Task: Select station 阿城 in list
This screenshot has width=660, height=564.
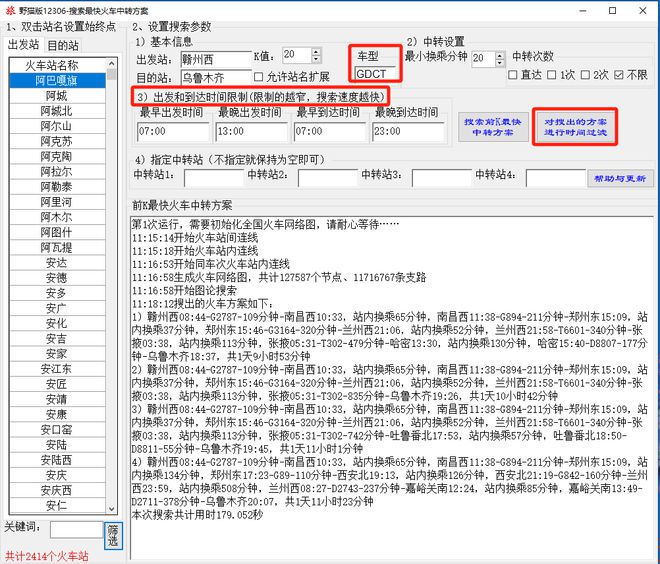Action: [x=57, y=96]
